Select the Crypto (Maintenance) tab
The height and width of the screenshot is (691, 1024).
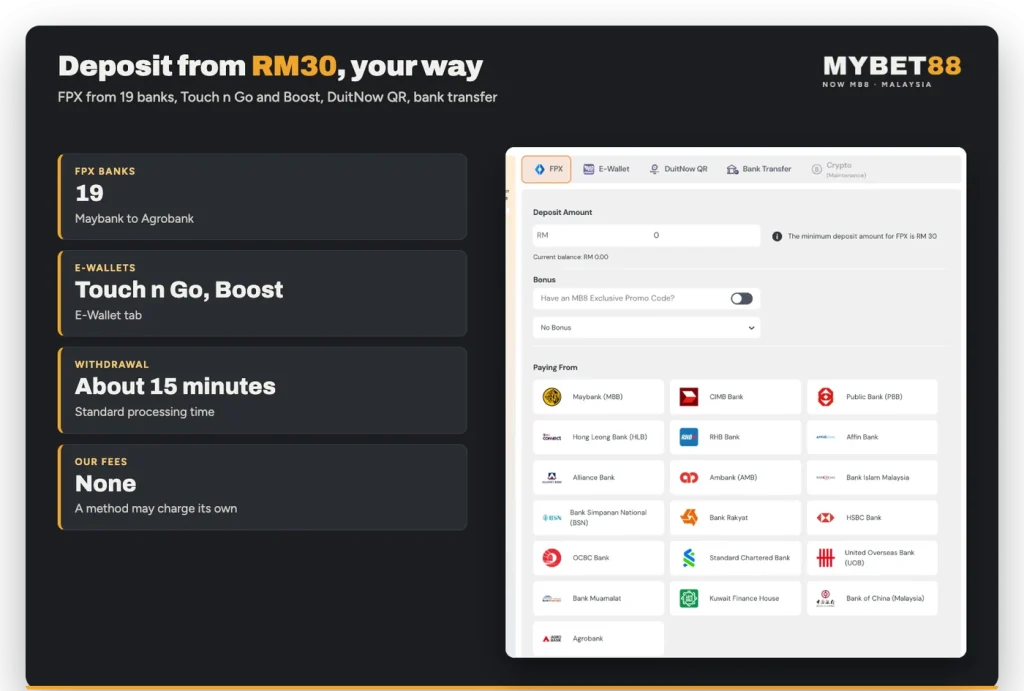point(839,170)
